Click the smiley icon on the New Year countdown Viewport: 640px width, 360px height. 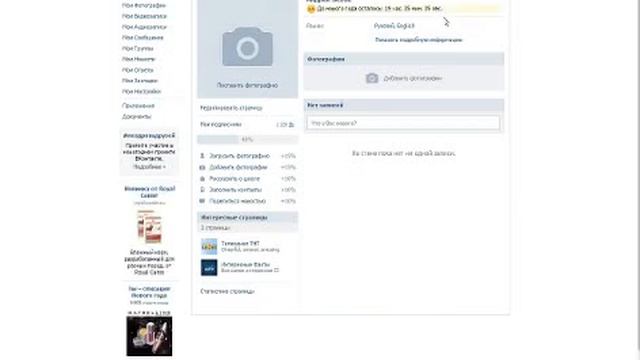[311, 9]
